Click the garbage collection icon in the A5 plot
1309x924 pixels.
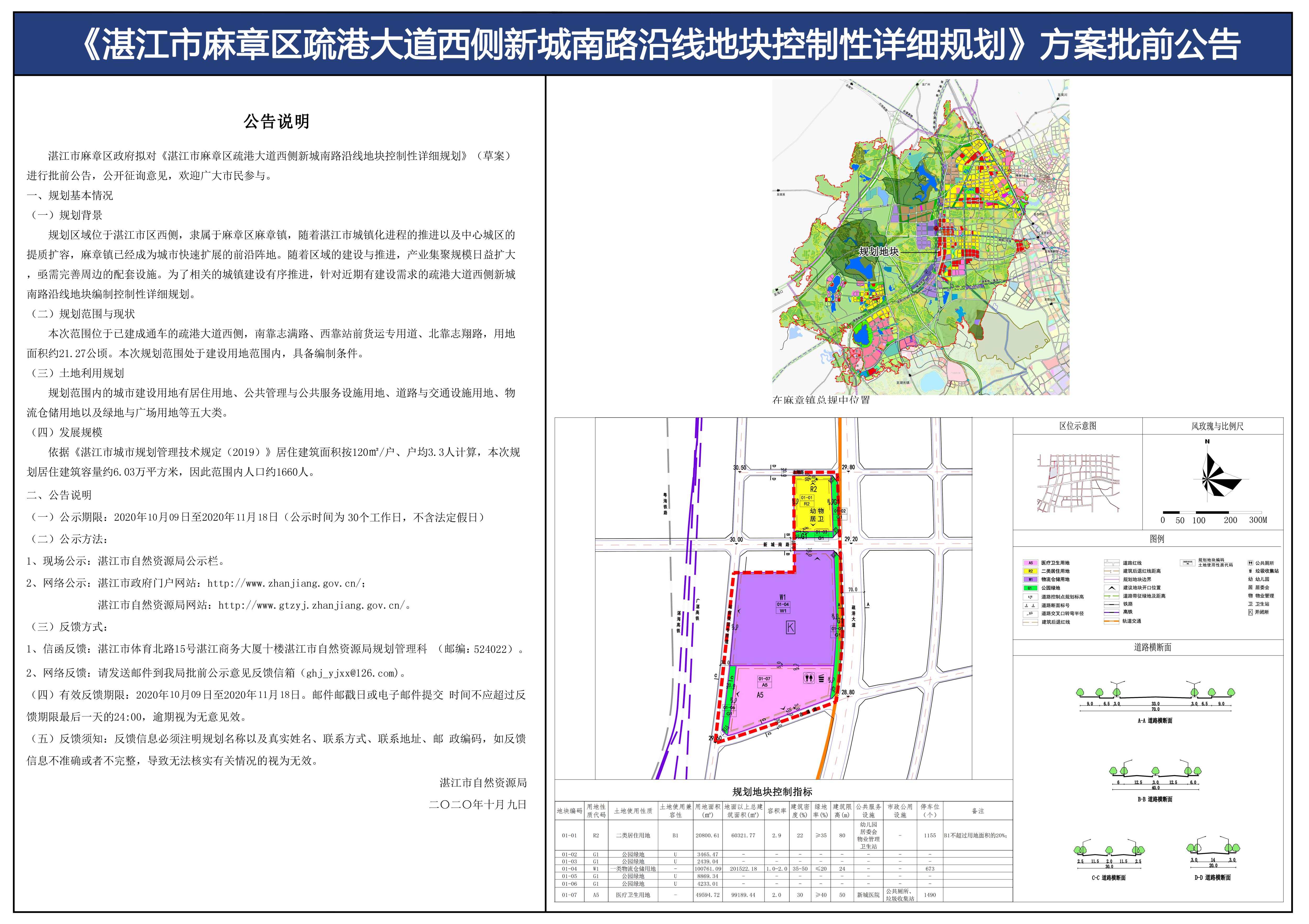pyautogui.click(x=822, y=678)
